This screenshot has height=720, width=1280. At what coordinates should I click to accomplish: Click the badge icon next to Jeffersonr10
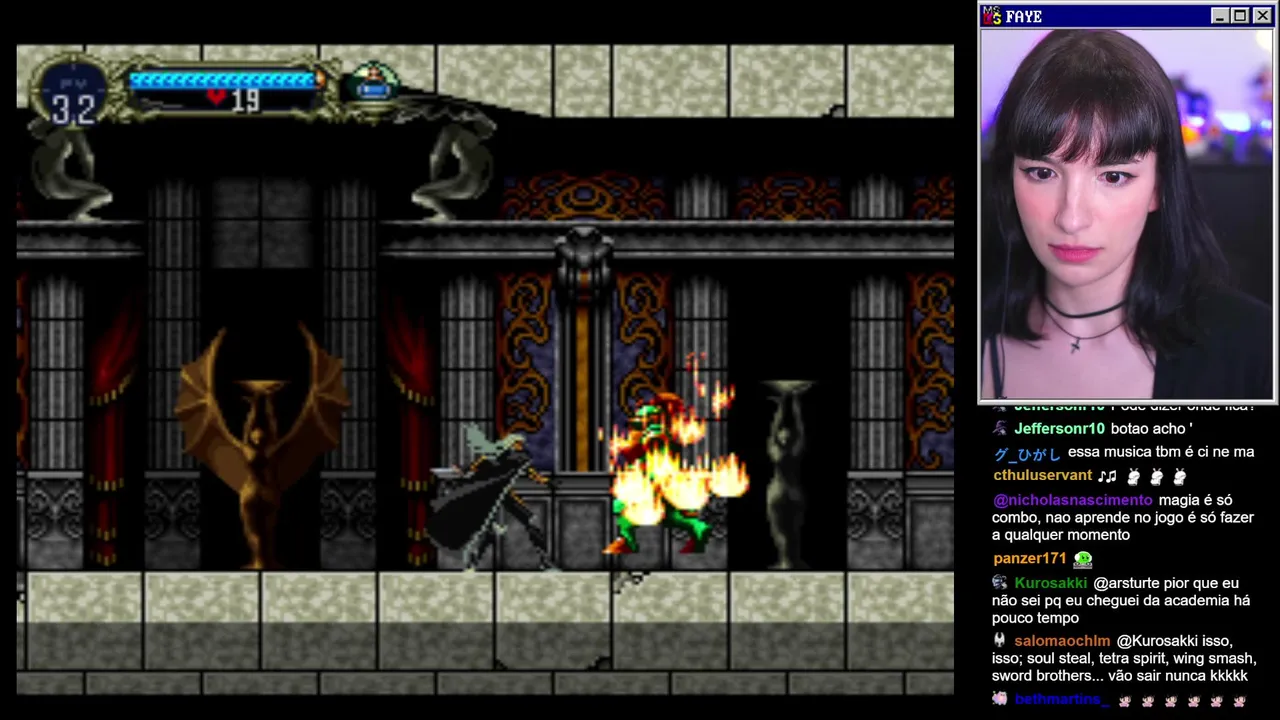1000,429
